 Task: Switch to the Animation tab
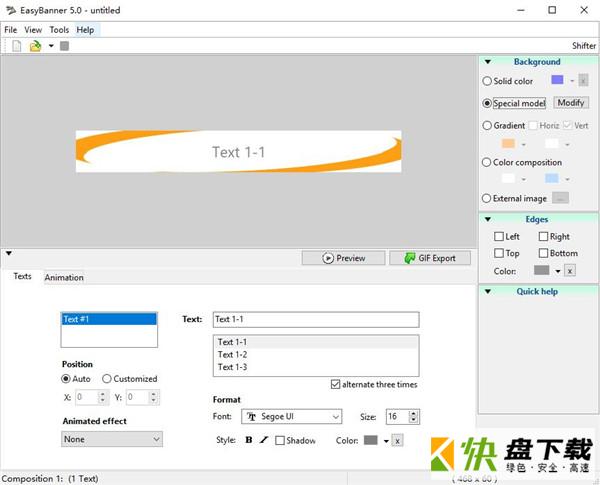pyautogui.click(x=64, y=278)
